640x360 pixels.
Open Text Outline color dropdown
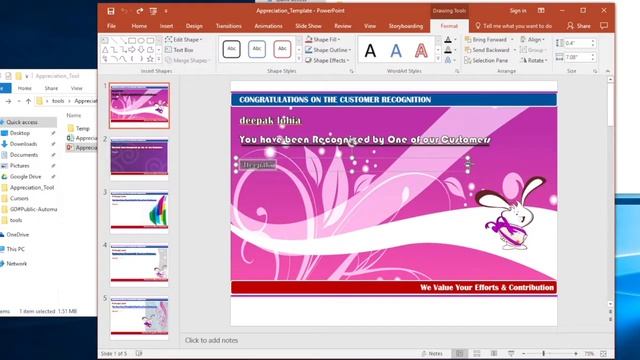click(456, 50)
